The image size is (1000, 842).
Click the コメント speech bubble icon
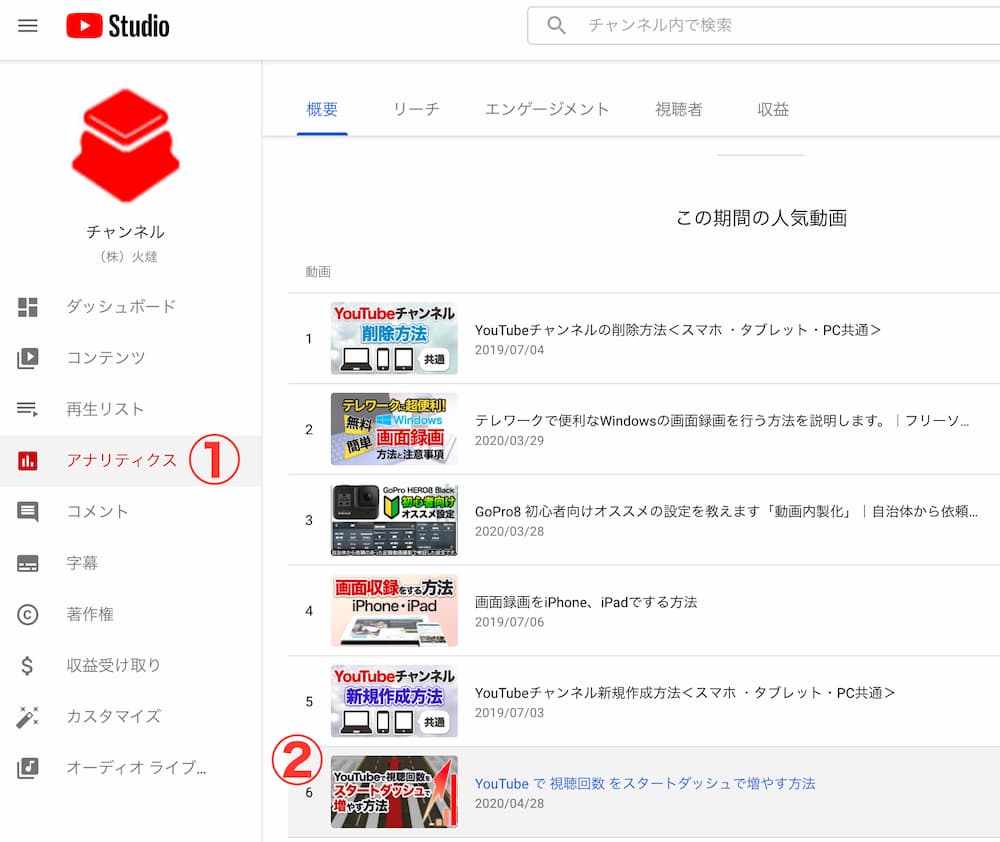coord(27,512)
